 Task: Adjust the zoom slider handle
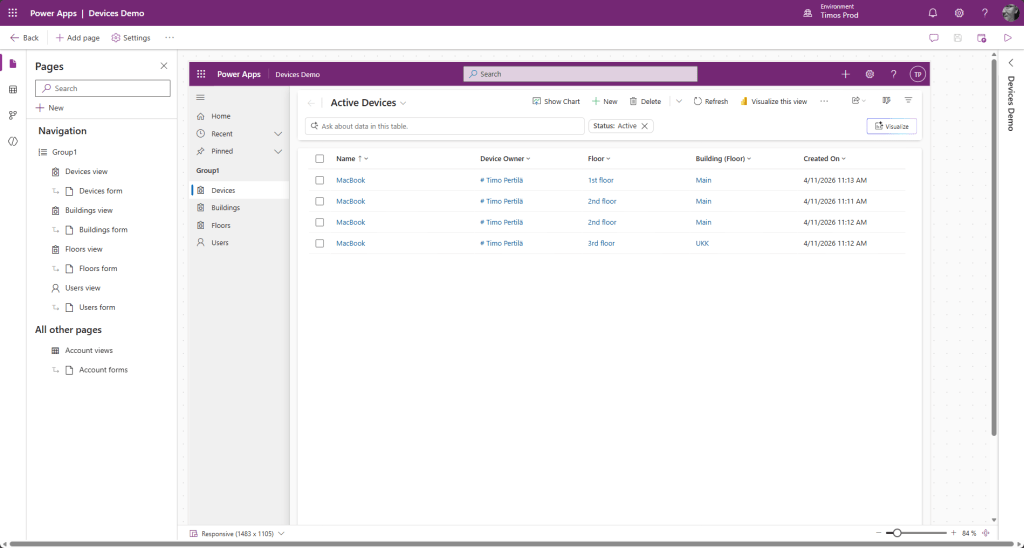[897, 533]
